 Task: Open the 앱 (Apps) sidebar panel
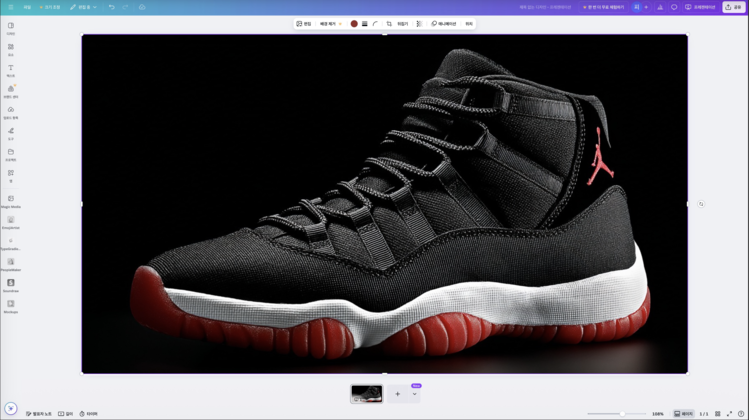[11, 175]
